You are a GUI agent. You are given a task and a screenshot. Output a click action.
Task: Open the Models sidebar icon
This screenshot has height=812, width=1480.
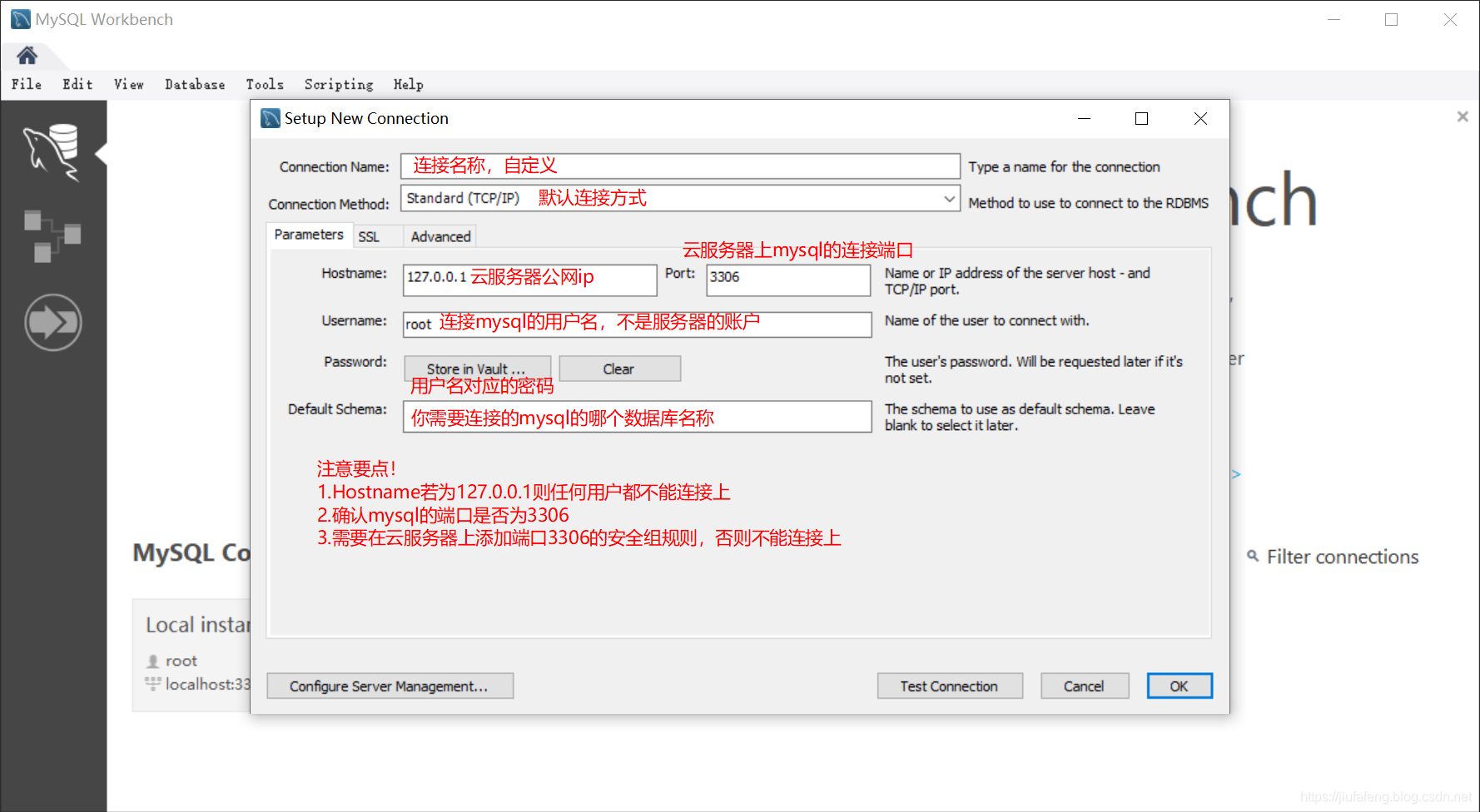(x=52, y=235)
